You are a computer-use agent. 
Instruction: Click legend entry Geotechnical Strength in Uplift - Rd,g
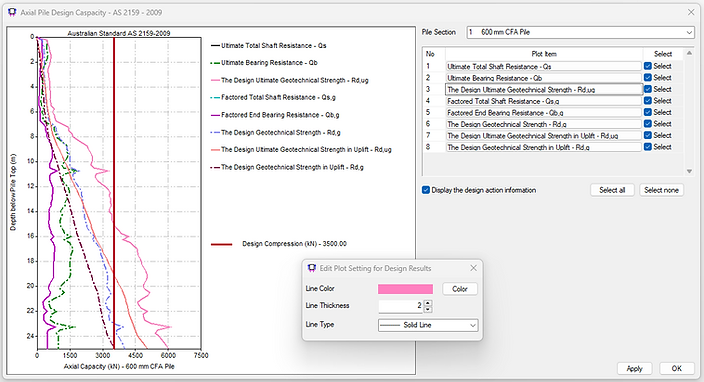(x=287, y=167)
